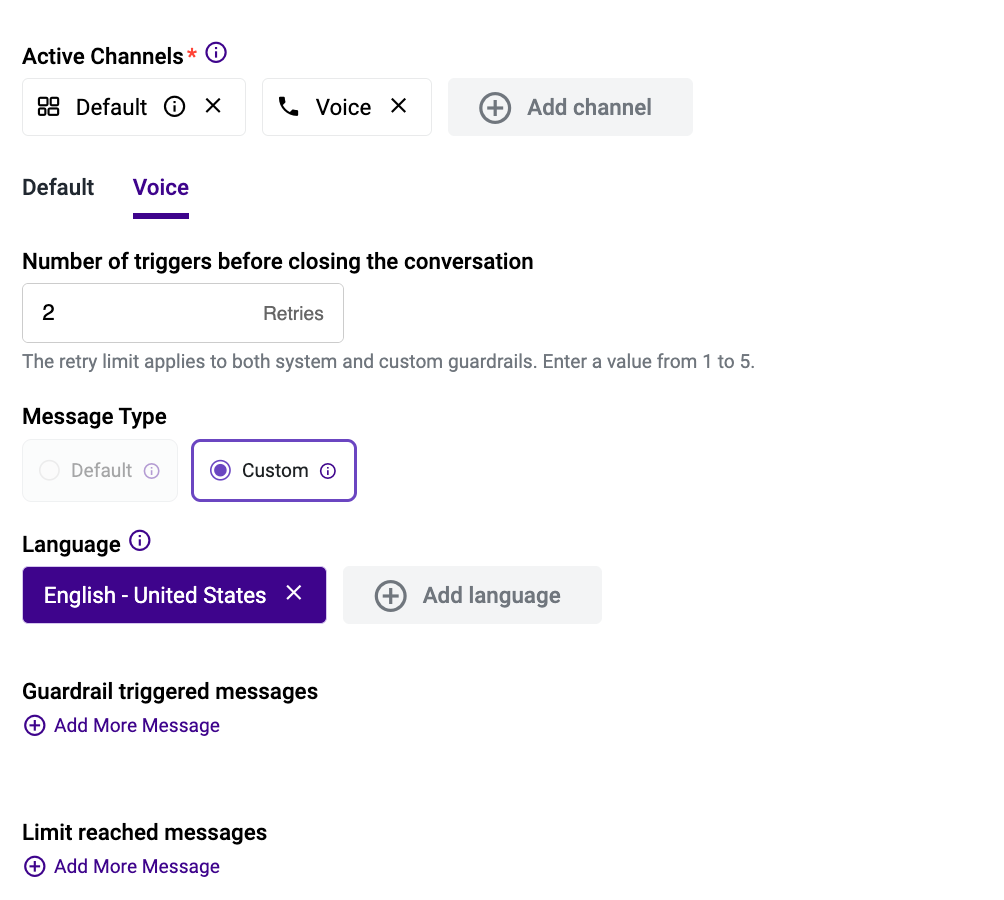This screenshot has height=900, width=1004.
Task: Select Custom message type radio button
Action: click(x=220, y=470)
